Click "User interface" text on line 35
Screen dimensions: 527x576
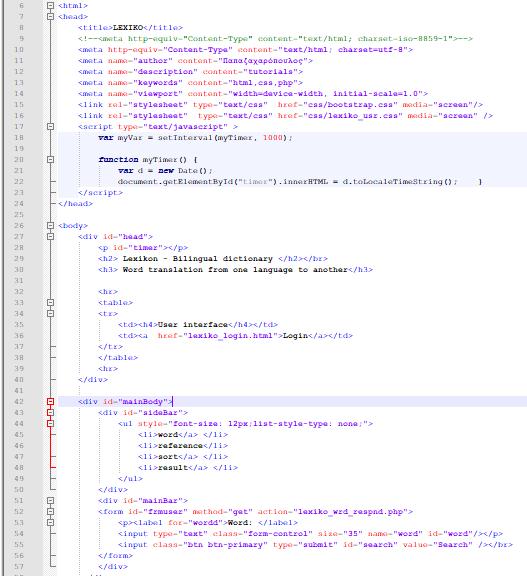[192, 325]
